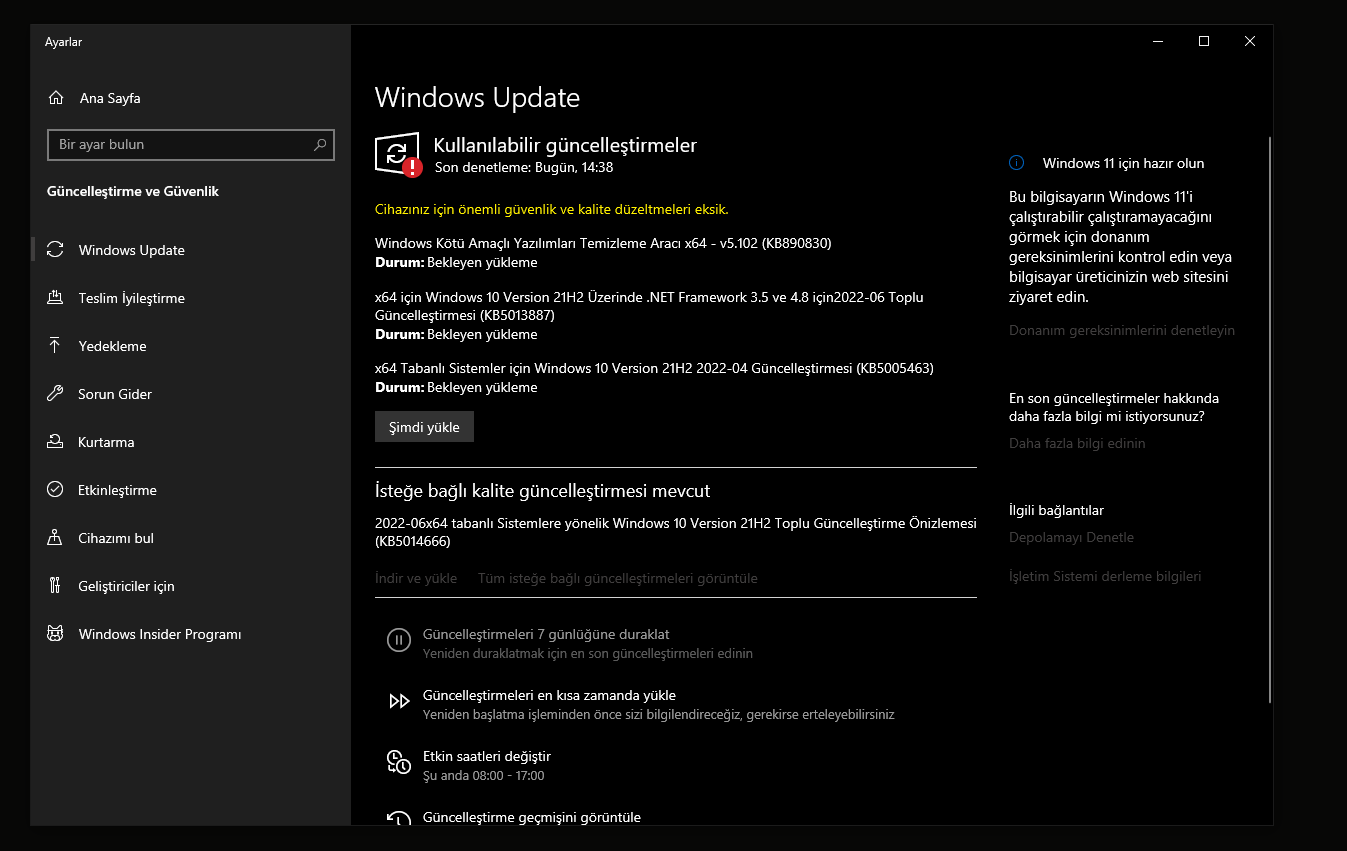
Task: Select the Windows Update sync icon in the sidebar
Action: (56, 250)
